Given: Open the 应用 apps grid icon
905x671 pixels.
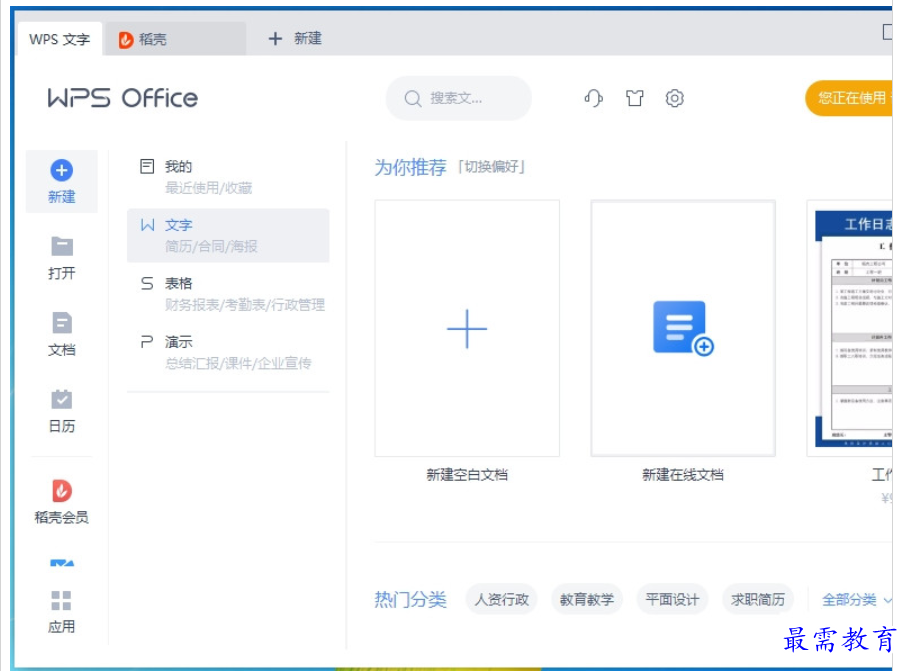Looking at the screenshot, I should [61, 601].
